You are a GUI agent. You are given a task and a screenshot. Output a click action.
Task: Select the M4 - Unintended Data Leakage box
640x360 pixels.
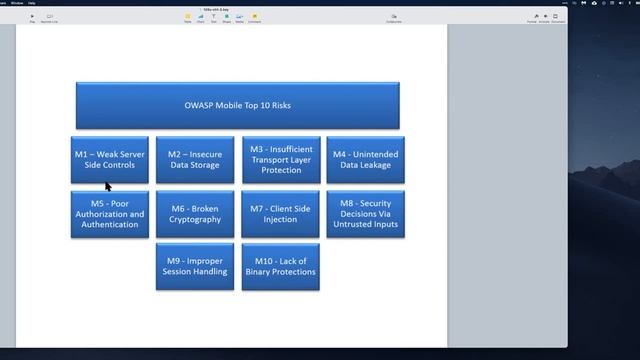coord(366,160)
